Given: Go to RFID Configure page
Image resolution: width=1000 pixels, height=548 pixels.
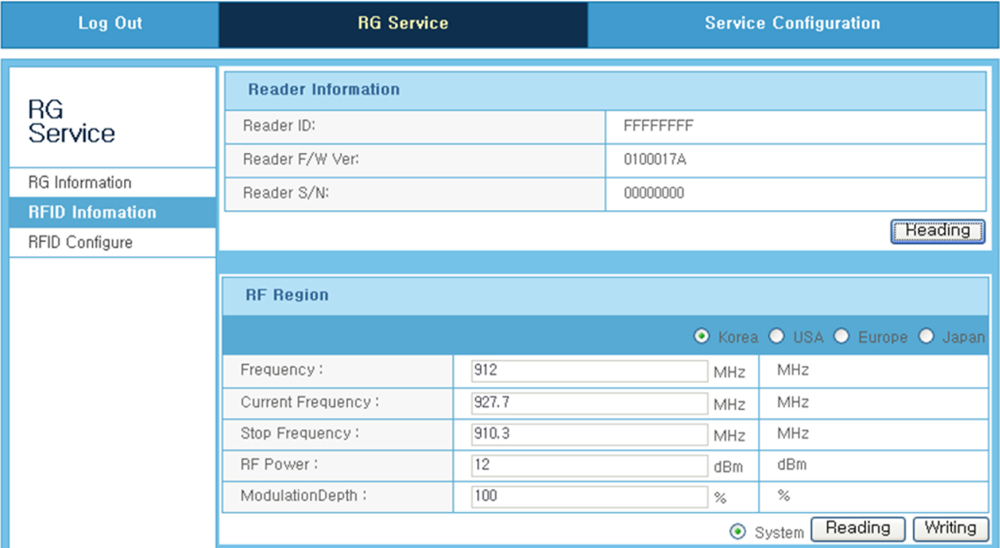Looking at the screenshot, I should pos(80,242).
